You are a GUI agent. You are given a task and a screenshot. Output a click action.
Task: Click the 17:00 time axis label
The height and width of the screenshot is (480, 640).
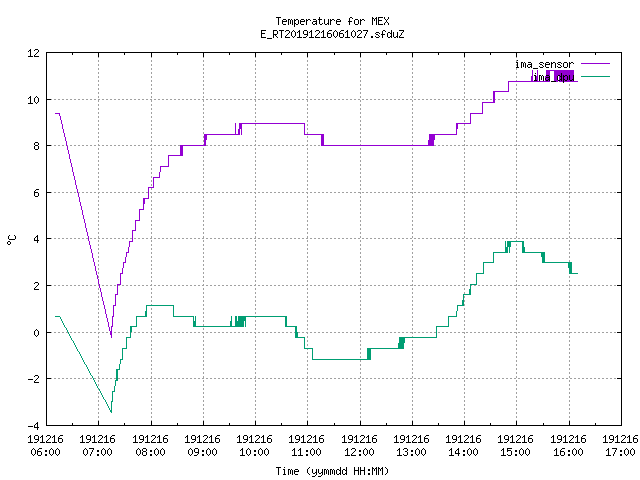click(620, 452)
